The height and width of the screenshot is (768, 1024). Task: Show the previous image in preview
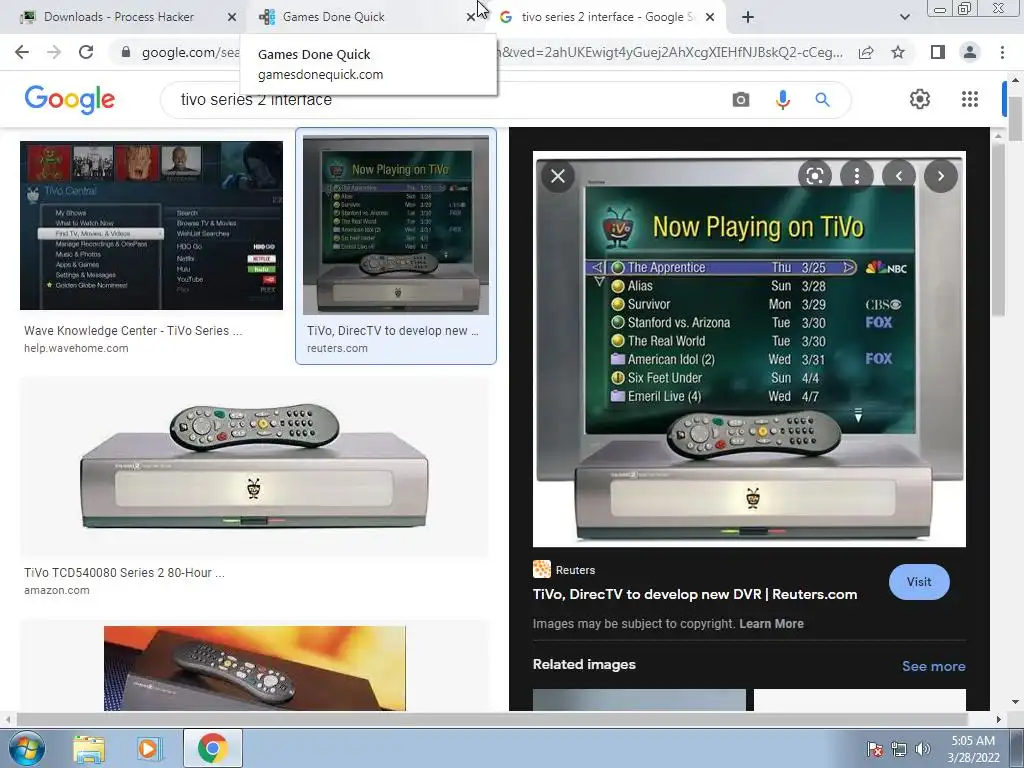pyautogui.click(x=899, y=176)
